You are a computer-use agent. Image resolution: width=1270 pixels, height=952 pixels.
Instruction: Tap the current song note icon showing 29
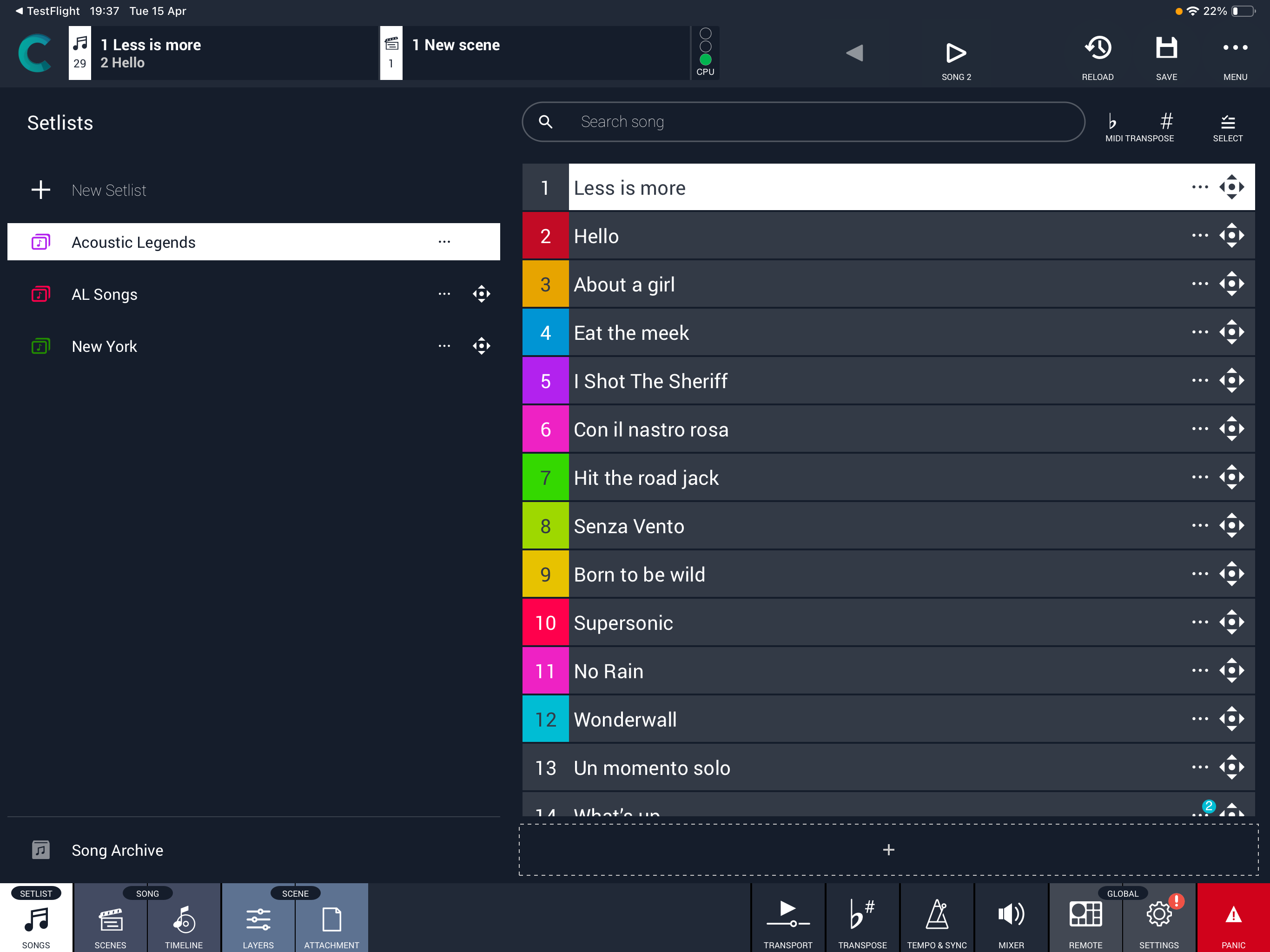point(80,53)
